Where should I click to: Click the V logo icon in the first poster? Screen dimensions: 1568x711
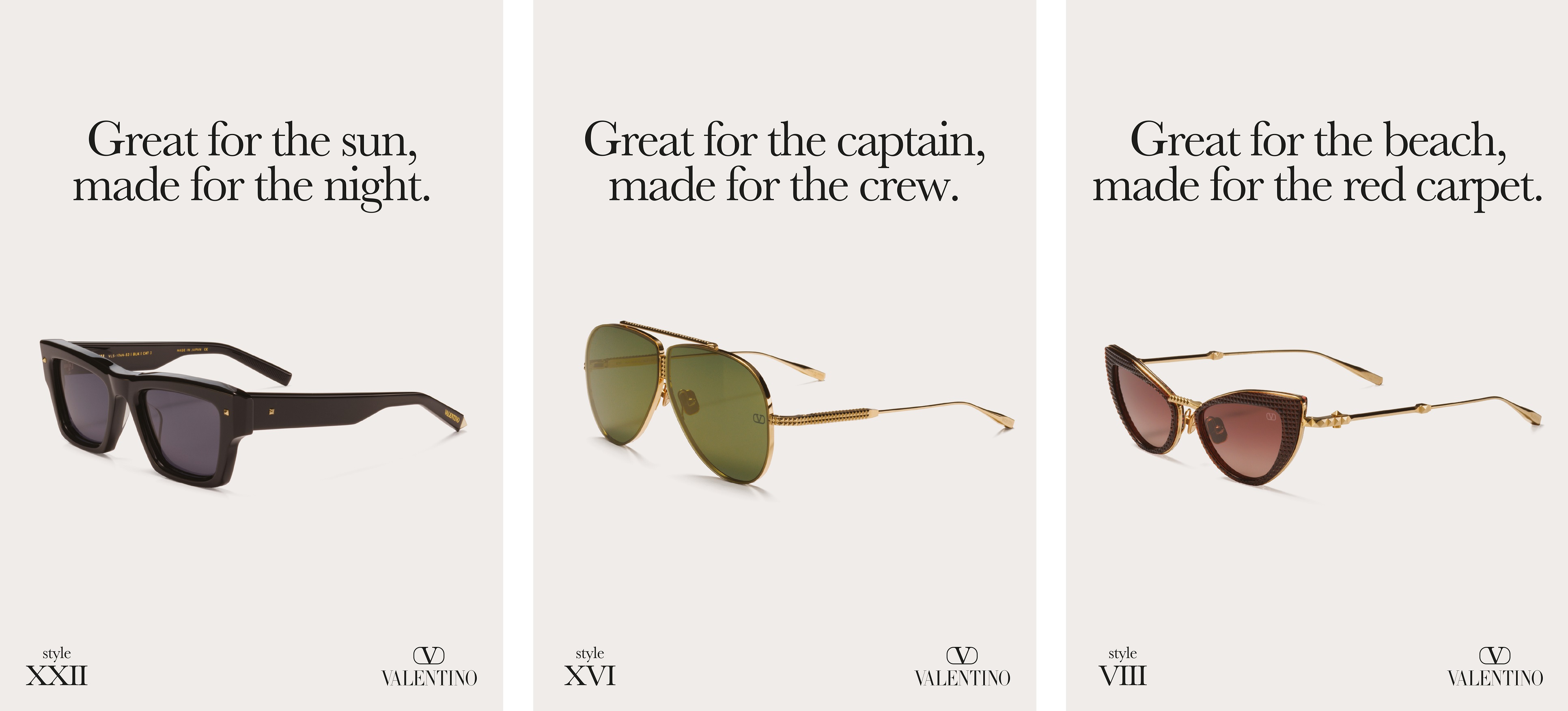[429, 656]
